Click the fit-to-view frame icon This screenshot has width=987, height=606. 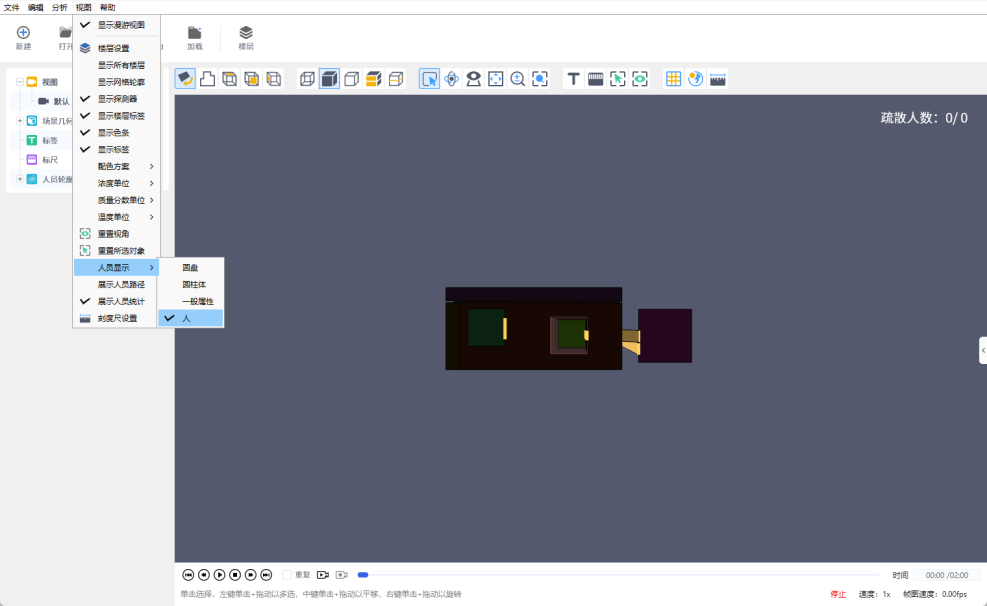pos(495,79)
